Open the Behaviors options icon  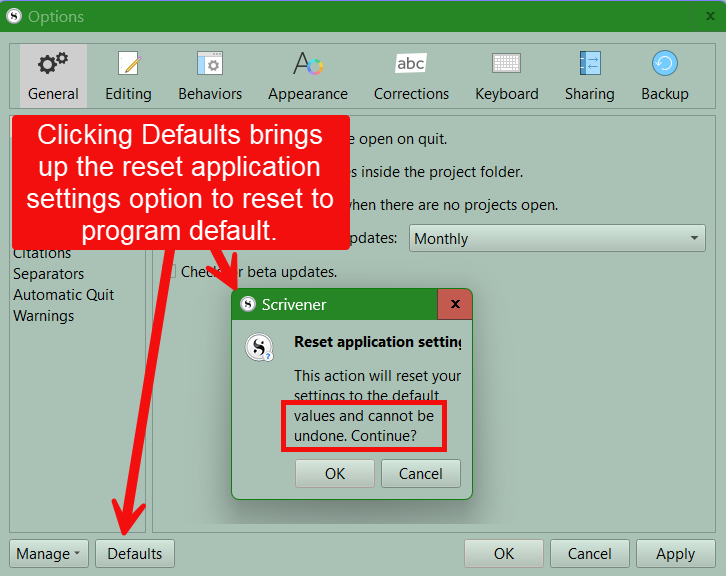210,65
